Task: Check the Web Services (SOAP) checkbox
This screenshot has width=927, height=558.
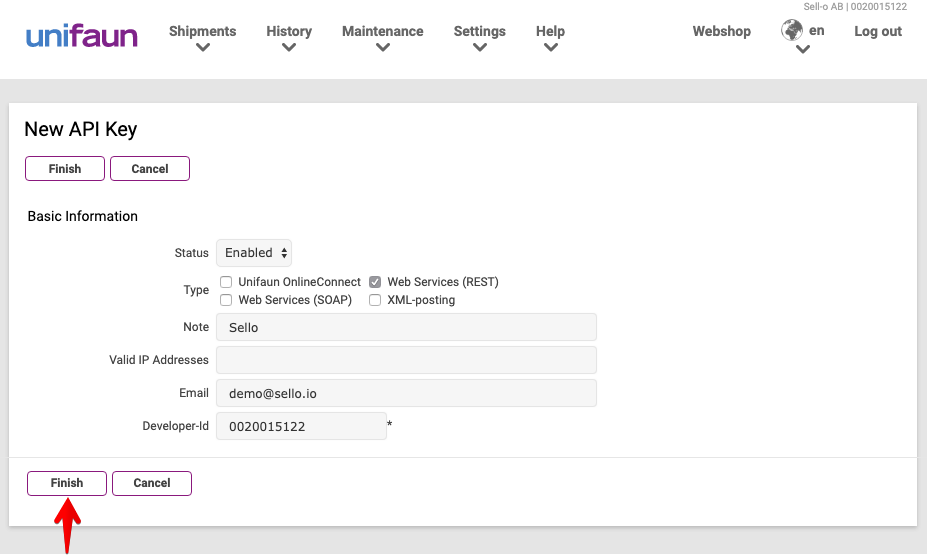Action: tap(226, 300)
